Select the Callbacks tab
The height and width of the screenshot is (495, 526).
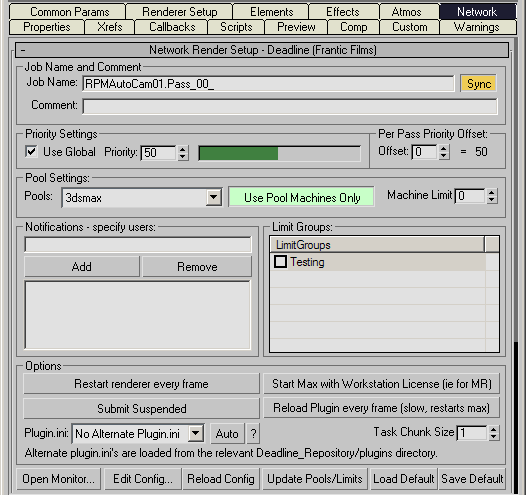tap(172, 27)
